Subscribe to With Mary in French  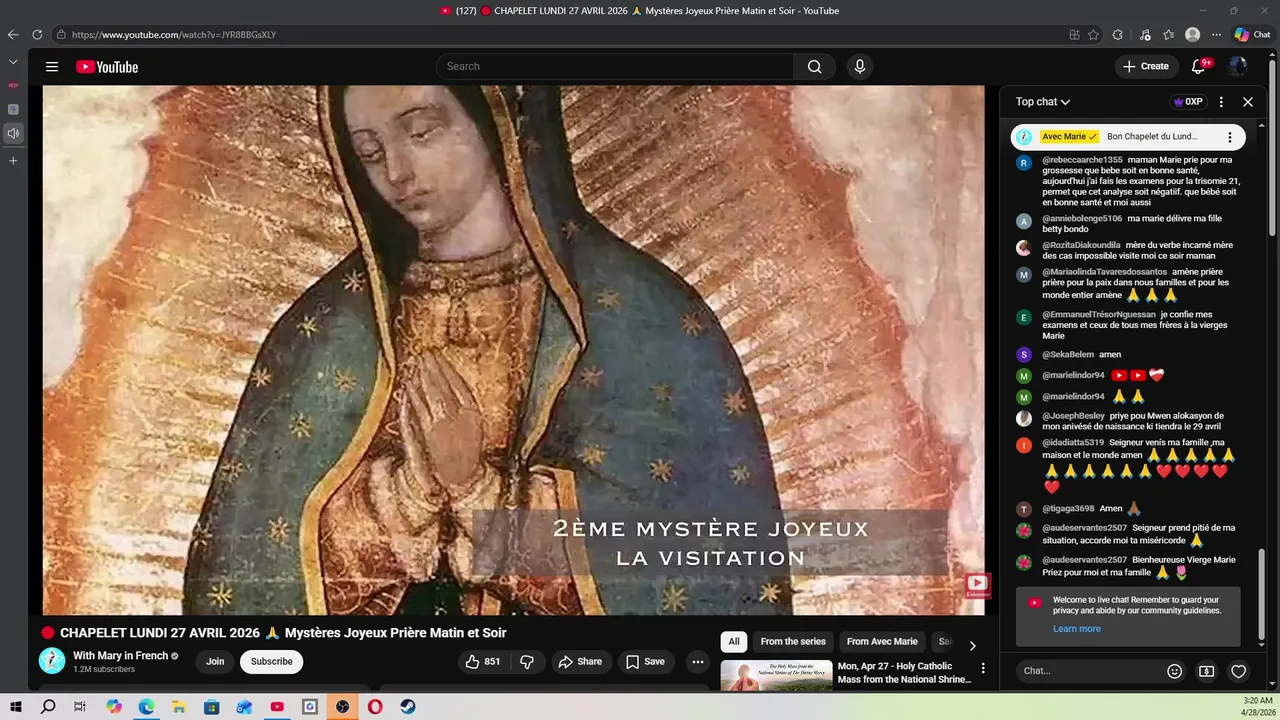(x=271, y=662)
